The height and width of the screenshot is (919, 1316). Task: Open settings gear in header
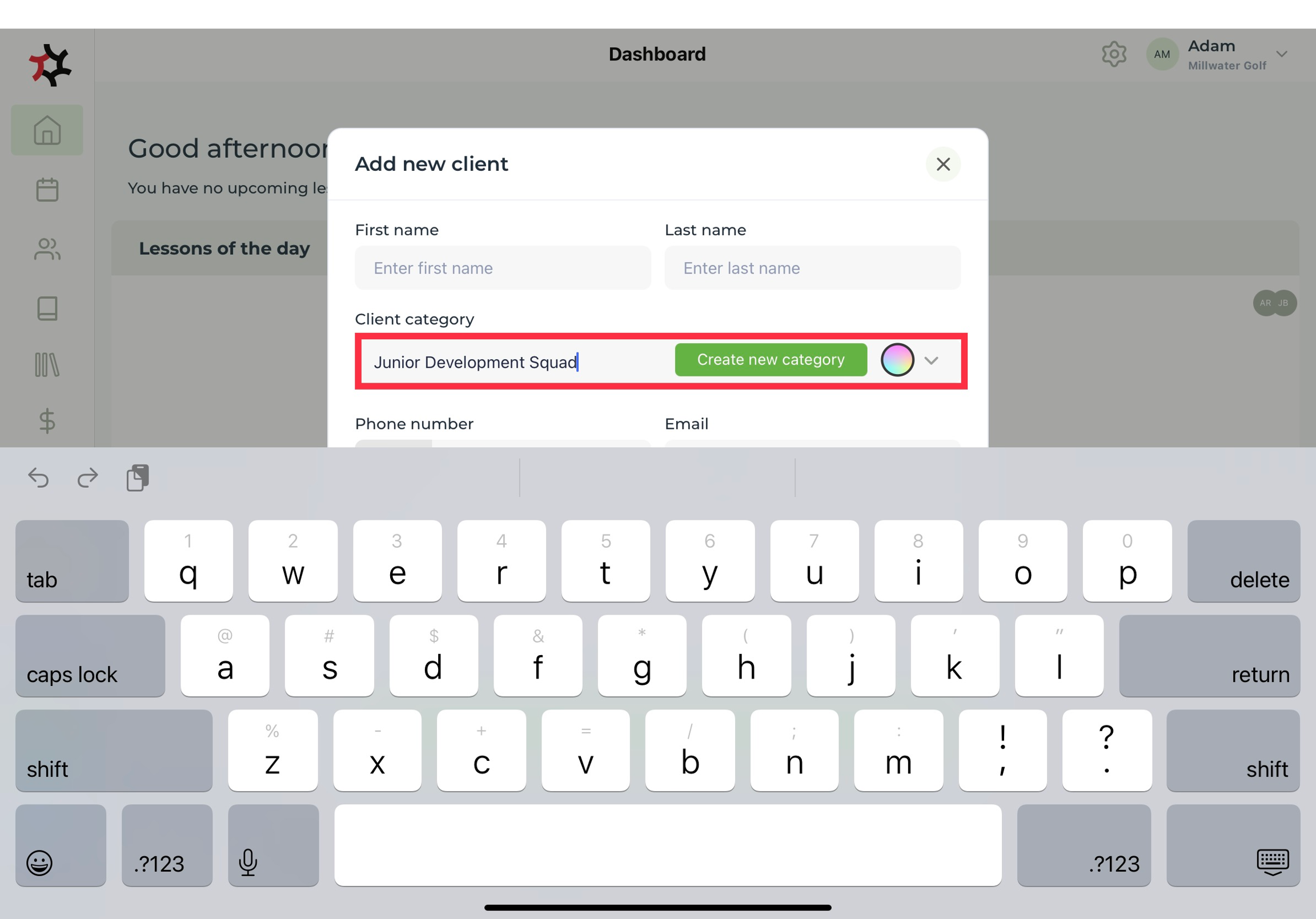coord(1113,54)
